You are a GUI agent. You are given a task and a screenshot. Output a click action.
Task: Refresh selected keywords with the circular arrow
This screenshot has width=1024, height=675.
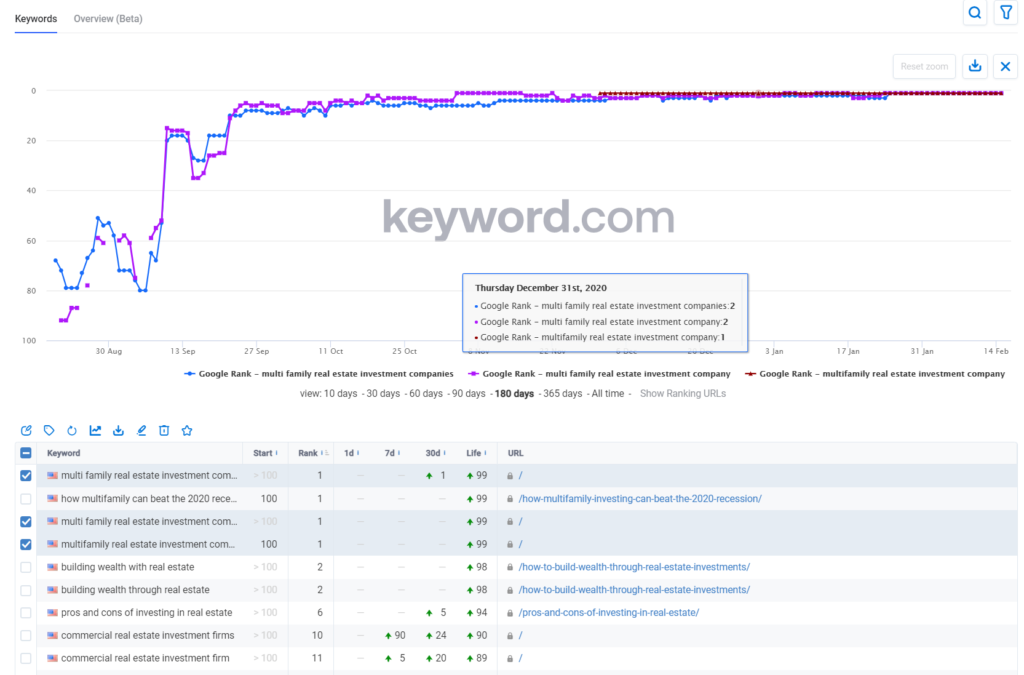[x=72, y=430]
